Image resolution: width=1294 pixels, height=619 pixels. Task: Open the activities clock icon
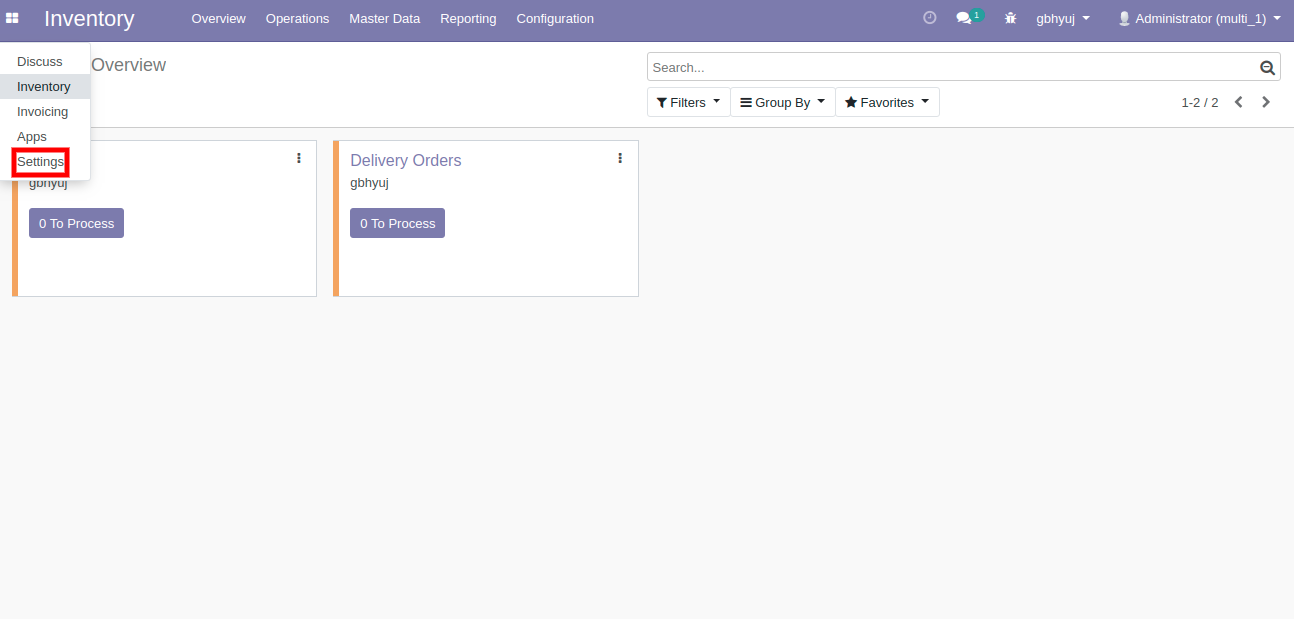click(x=929, y=18)
